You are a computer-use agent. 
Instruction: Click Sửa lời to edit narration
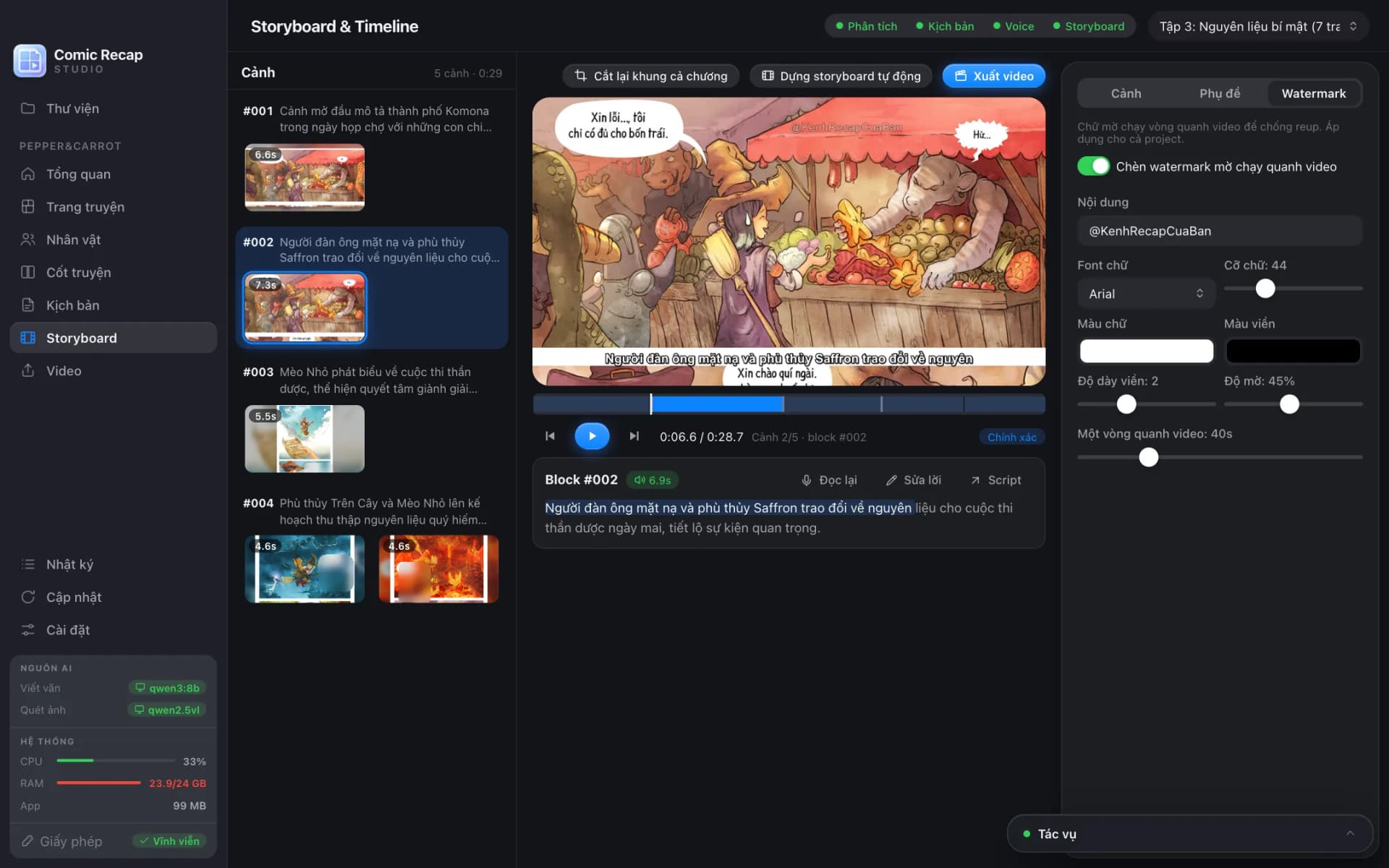914,480
